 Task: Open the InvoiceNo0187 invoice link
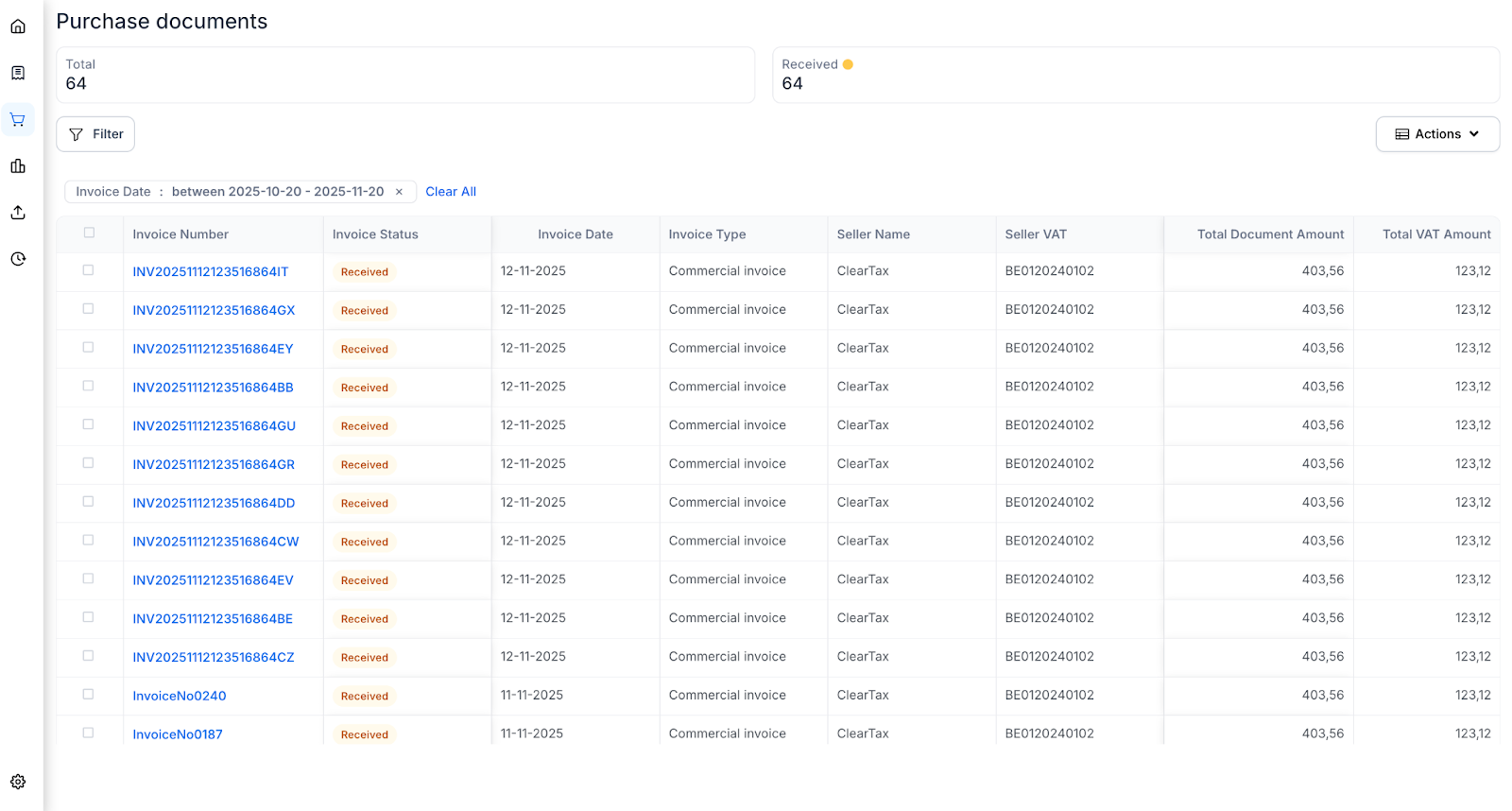coord(178,734)
